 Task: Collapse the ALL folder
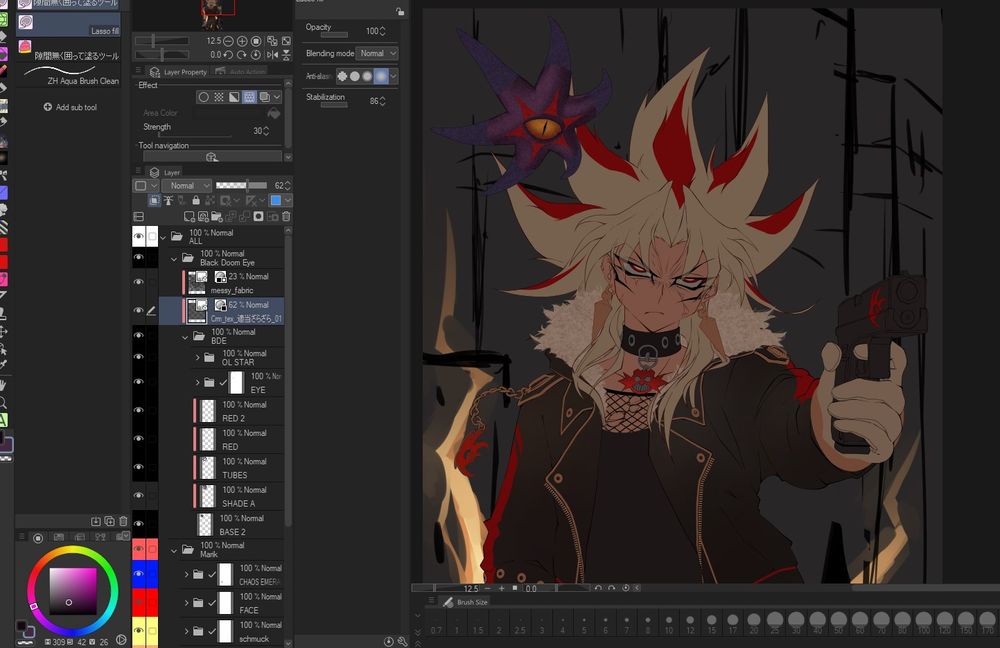pos(163,237)
